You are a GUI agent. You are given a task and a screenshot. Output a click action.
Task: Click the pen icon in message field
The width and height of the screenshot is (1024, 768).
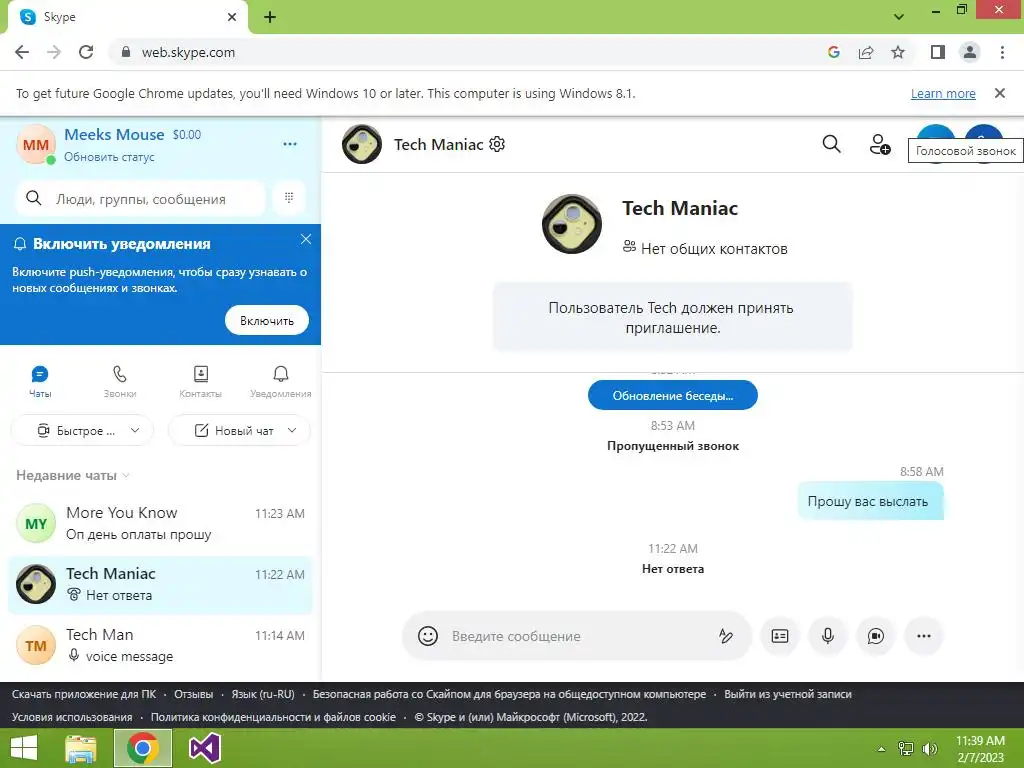pos(726,636)
